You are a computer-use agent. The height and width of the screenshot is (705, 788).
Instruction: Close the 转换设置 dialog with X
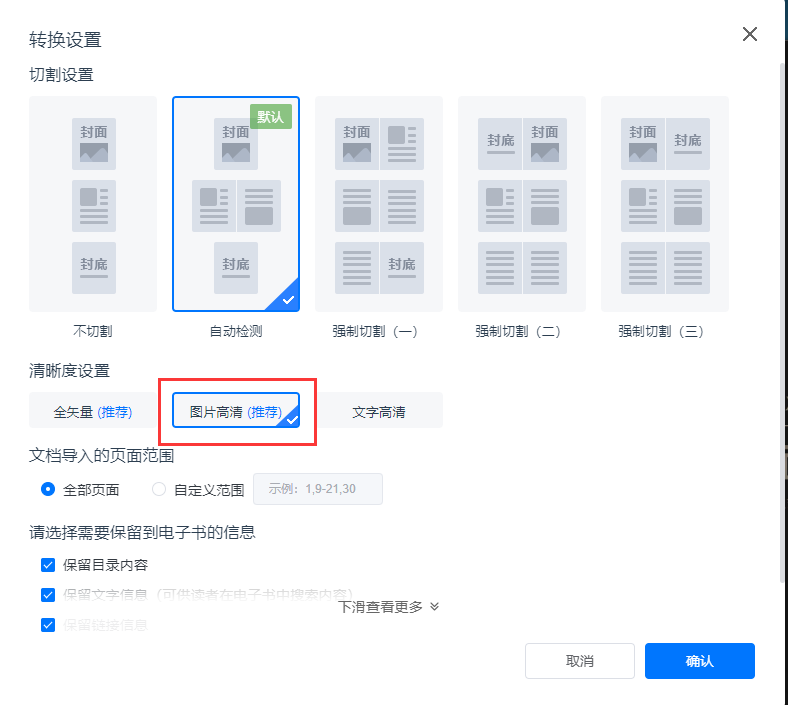pyautogui.click(x=750, y=35)
